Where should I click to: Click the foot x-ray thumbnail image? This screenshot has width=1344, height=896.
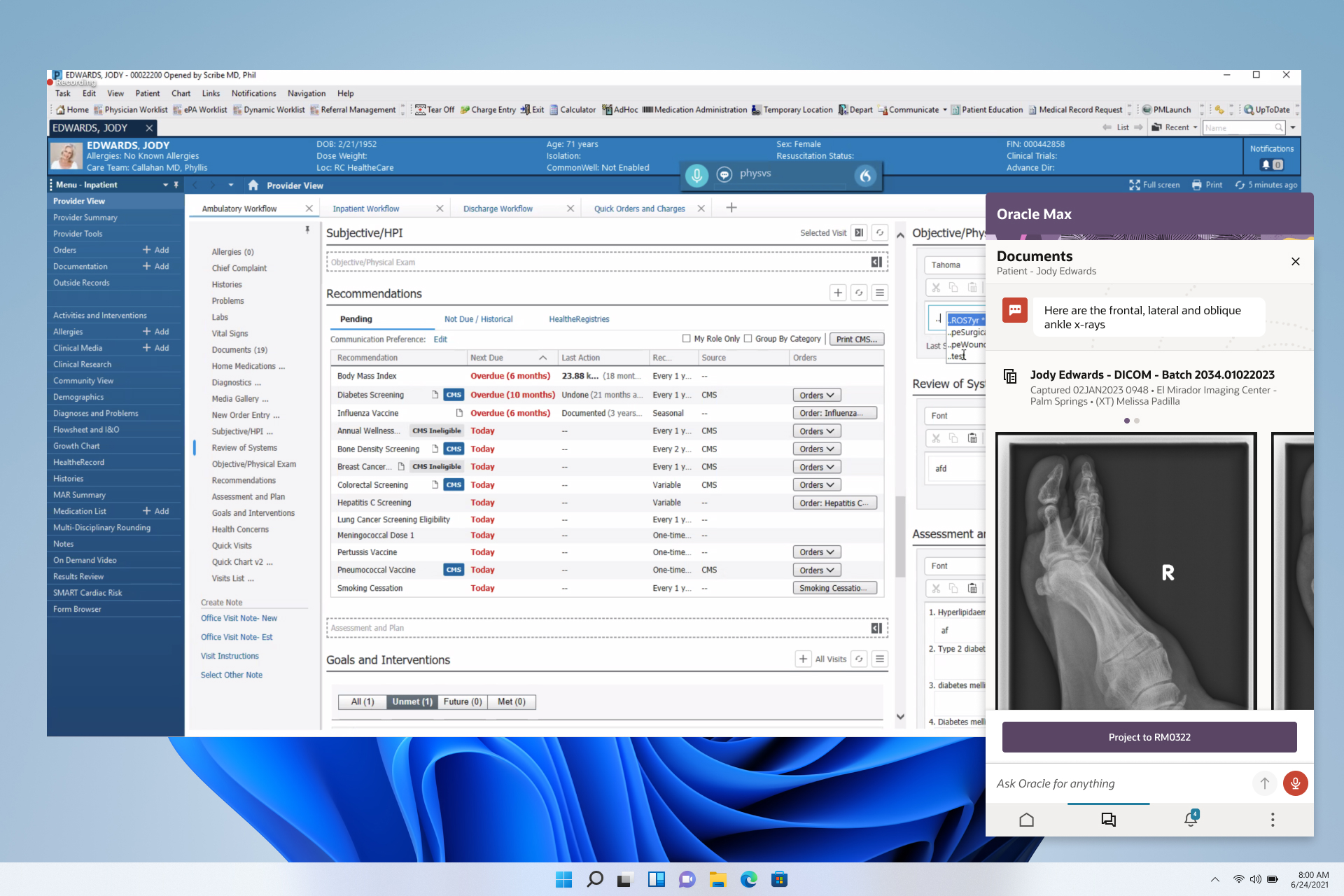click(x=1126, y=571)
